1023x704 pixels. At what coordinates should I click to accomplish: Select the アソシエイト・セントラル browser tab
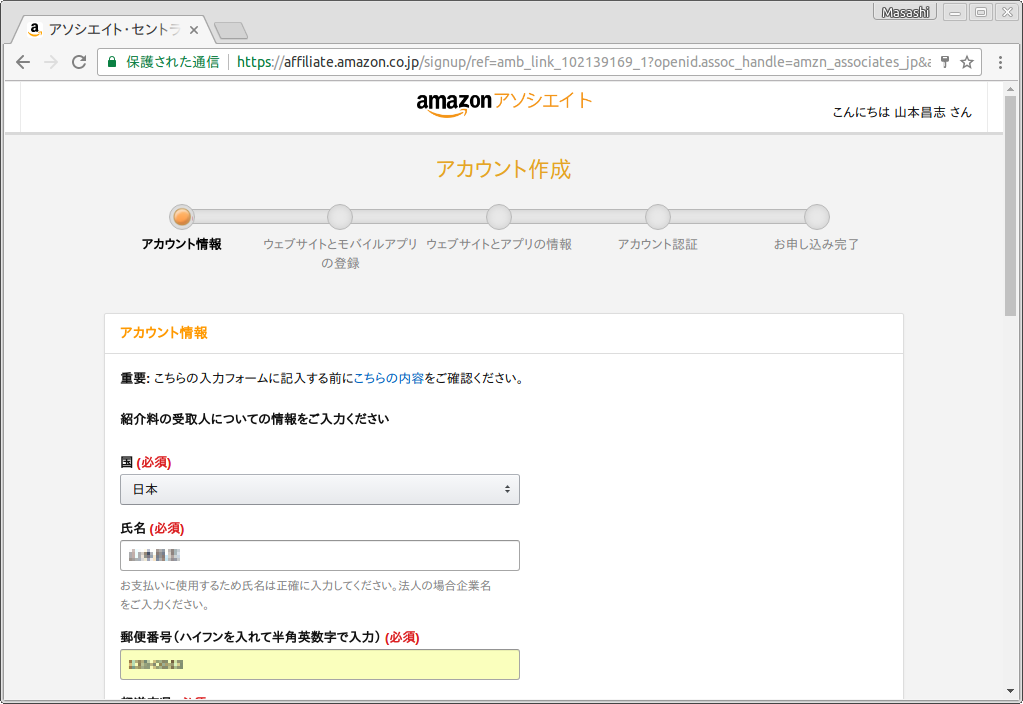tap(113, 29)
